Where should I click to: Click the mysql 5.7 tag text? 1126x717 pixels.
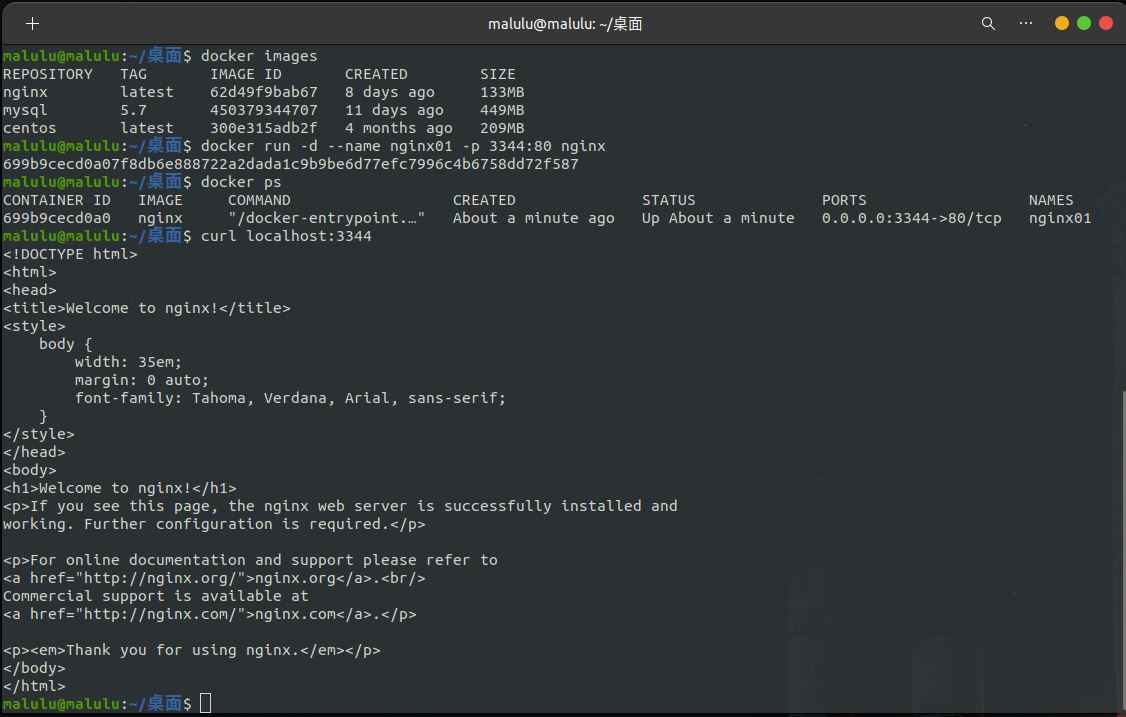pos(134,110)
